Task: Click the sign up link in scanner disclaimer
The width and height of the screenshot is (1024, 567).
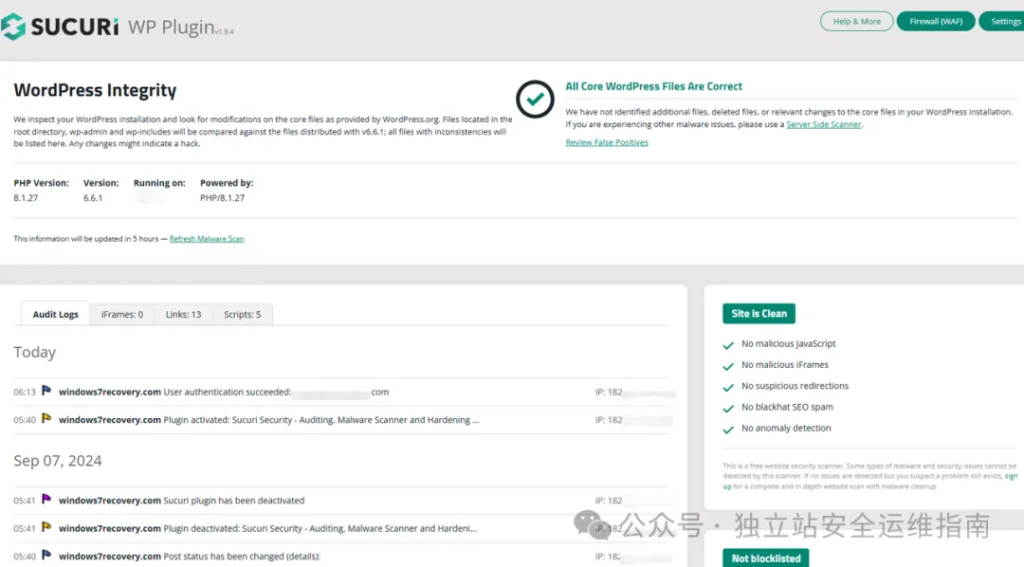Action: point(1010,476)
